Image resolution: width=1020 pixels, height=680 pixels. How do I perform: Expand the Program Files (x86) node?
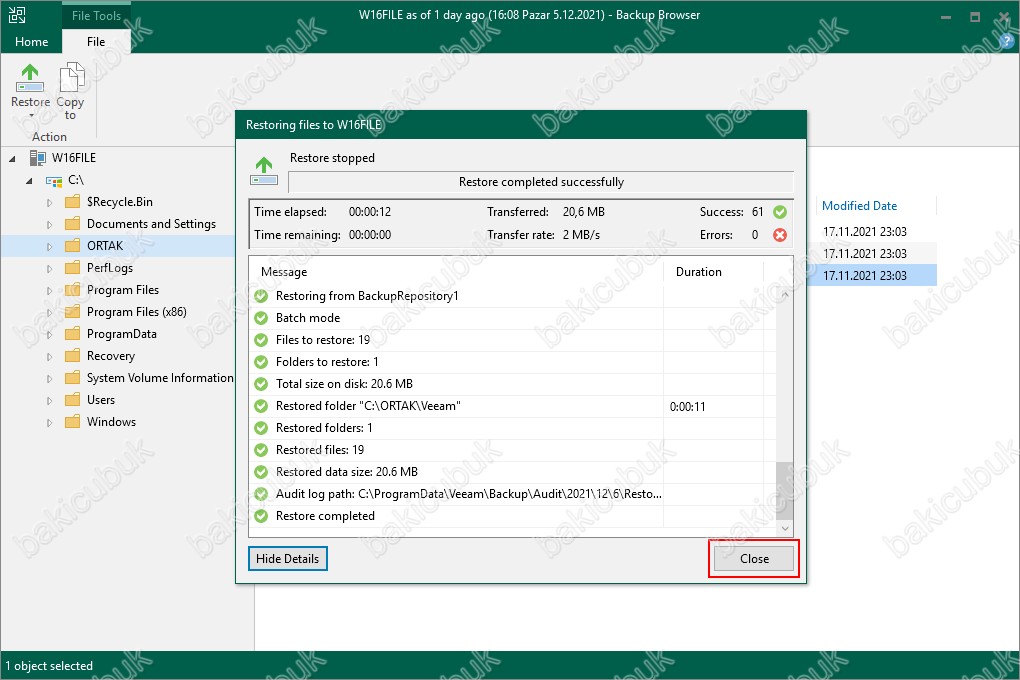point(49,312)
